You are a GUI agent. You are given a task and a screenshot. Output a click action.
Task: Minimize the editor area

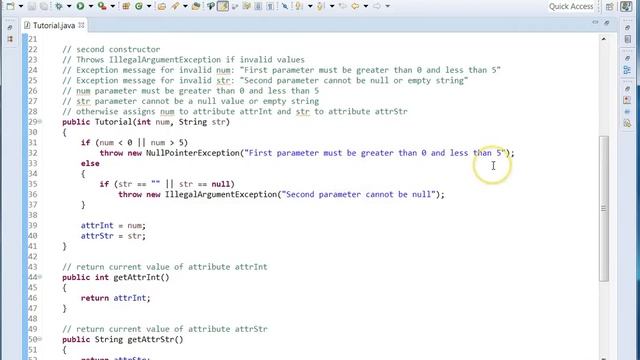pos(595,22)
